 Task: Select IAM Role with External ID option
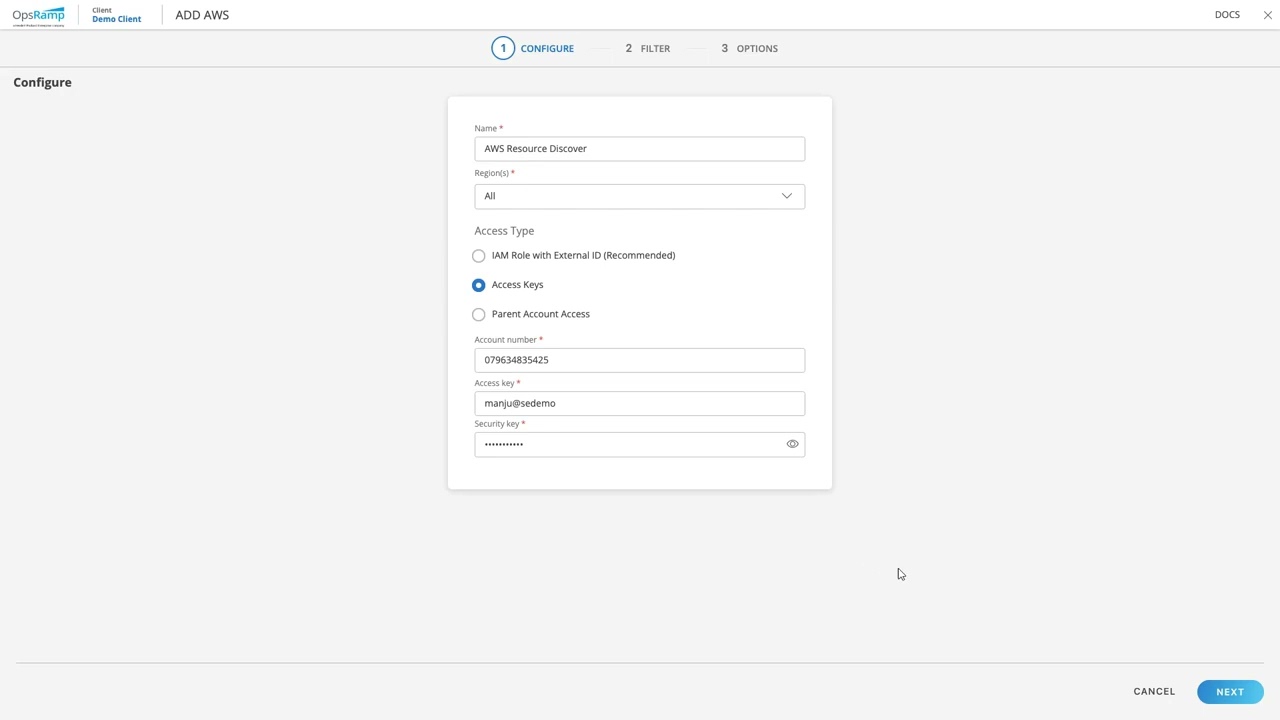(479, 256)
